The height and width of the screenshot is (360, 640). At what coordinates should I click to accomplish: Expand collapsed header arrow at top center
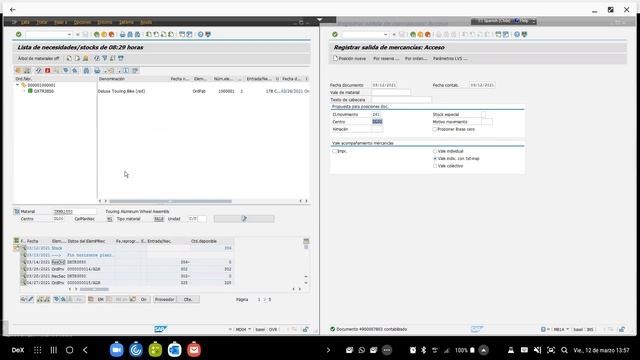pyautogui.click(x=320, y=19)
